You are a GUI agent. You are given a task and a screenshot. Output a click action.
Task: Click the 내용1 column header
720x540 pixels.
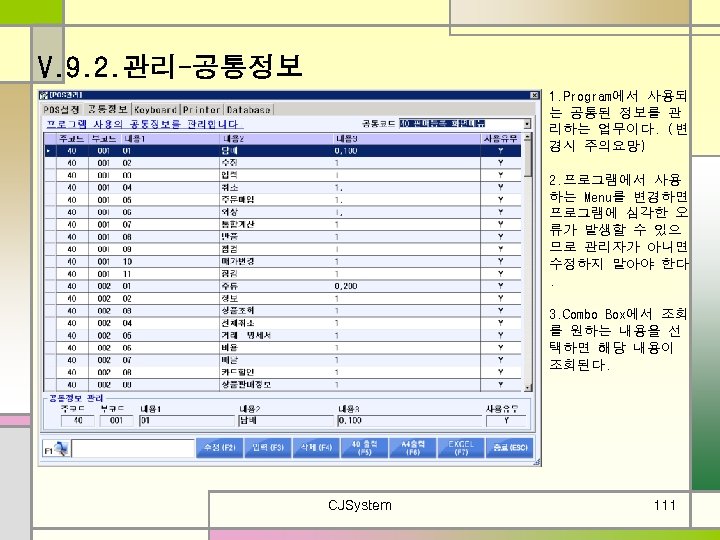pos(170,139)
